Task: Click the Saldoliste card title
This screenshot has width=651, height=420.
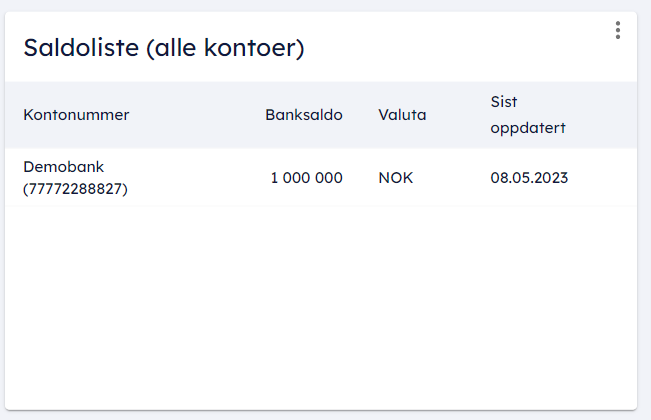Action: (x=163, y=47)
